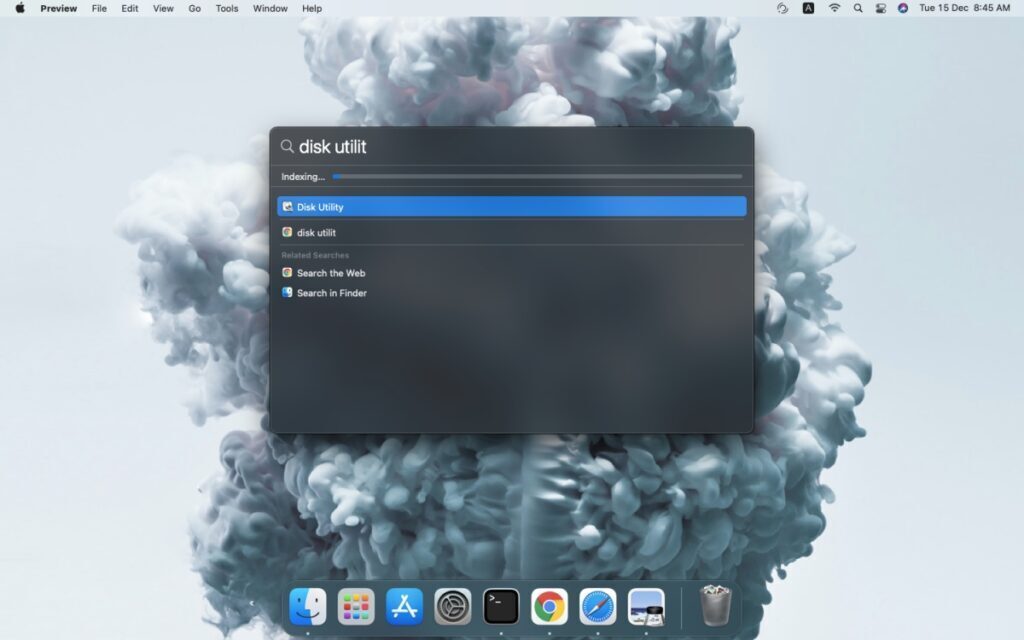
Task: Open the Preview app in the Dock
Action: coord(646,606)
